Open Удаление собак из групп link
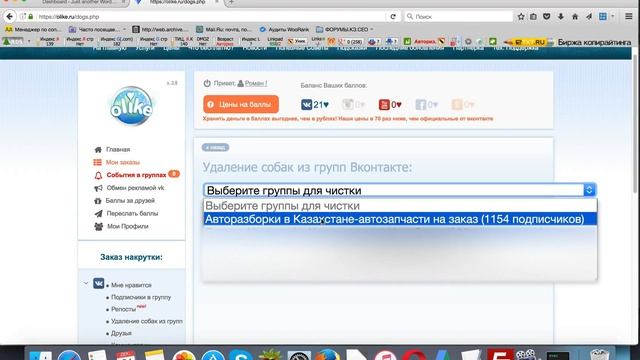This screenshot has width=640, height=360. point(147,321)
